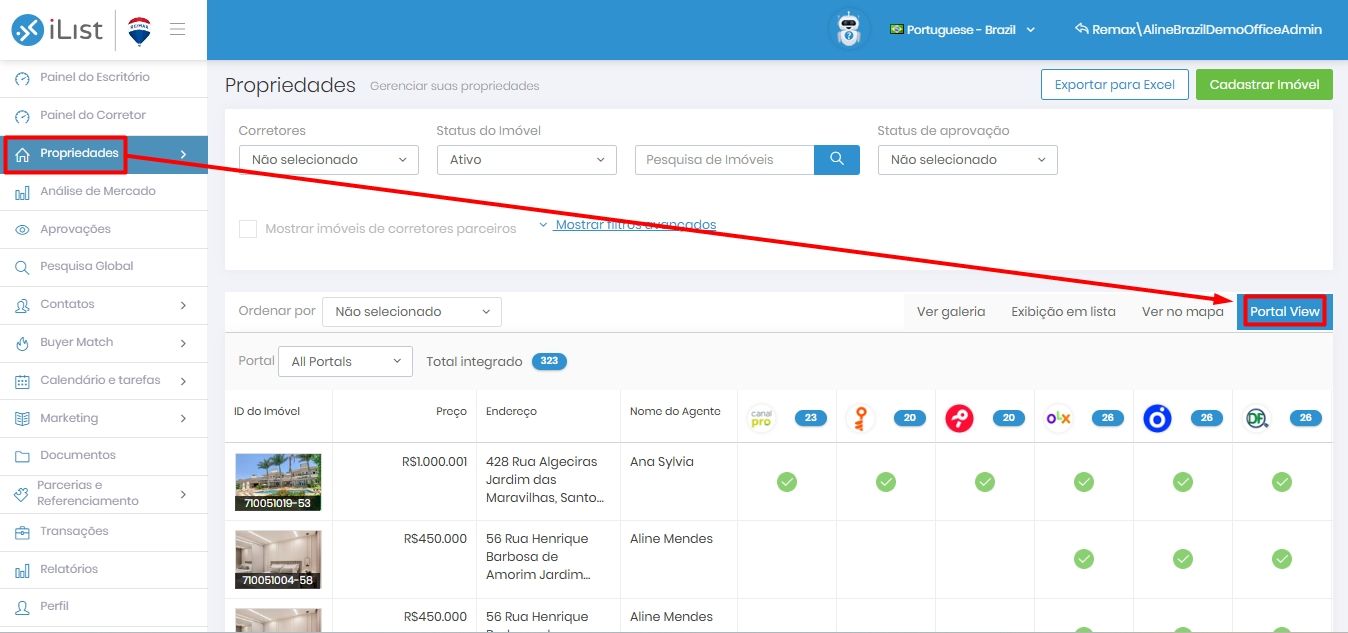Click the RE/MAX balloon logo
Viewport: 1348px width, 633px height.
(139, 31)
